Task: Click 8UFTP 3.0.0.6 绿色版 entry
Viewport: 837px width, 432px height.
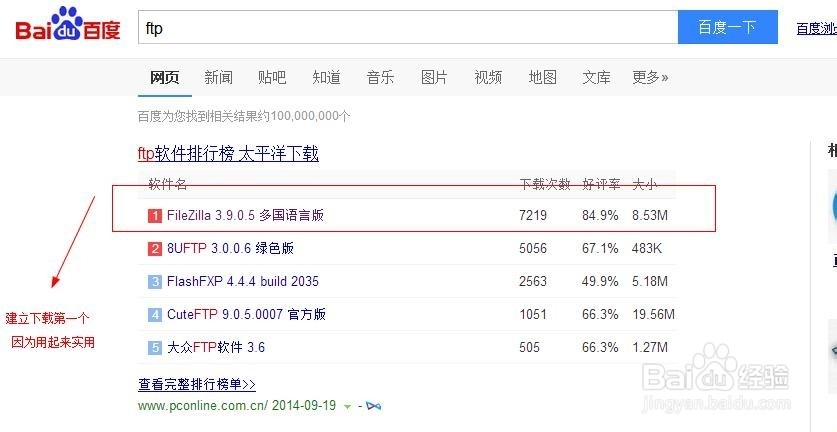Action: 230,248
